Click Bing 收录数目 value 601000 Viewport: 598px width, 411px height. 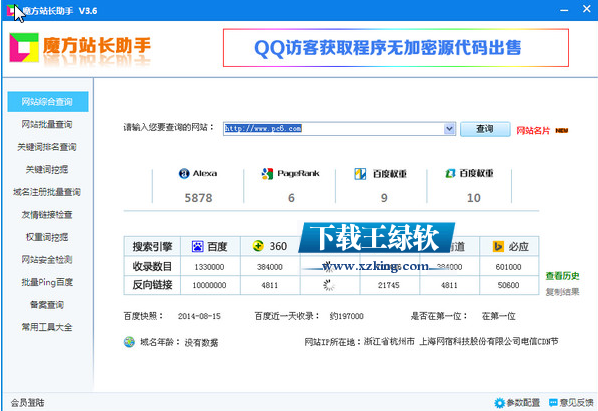pyautogui.click(x=508, y=267)
